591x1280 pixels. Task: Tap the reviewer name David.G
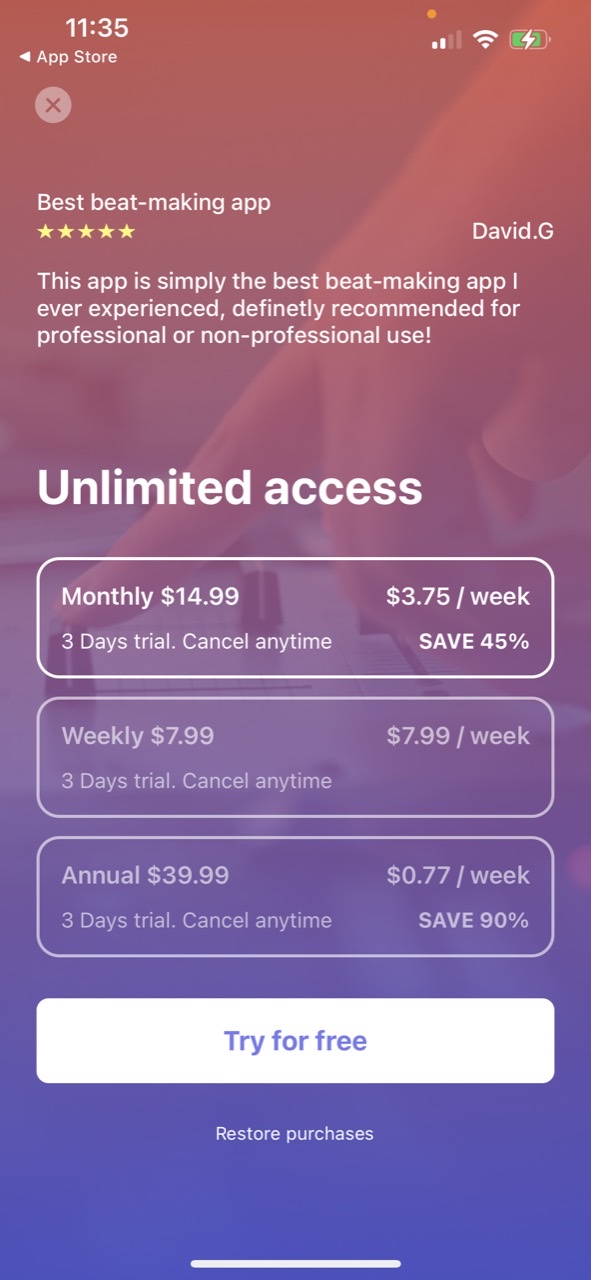[513, 232]
